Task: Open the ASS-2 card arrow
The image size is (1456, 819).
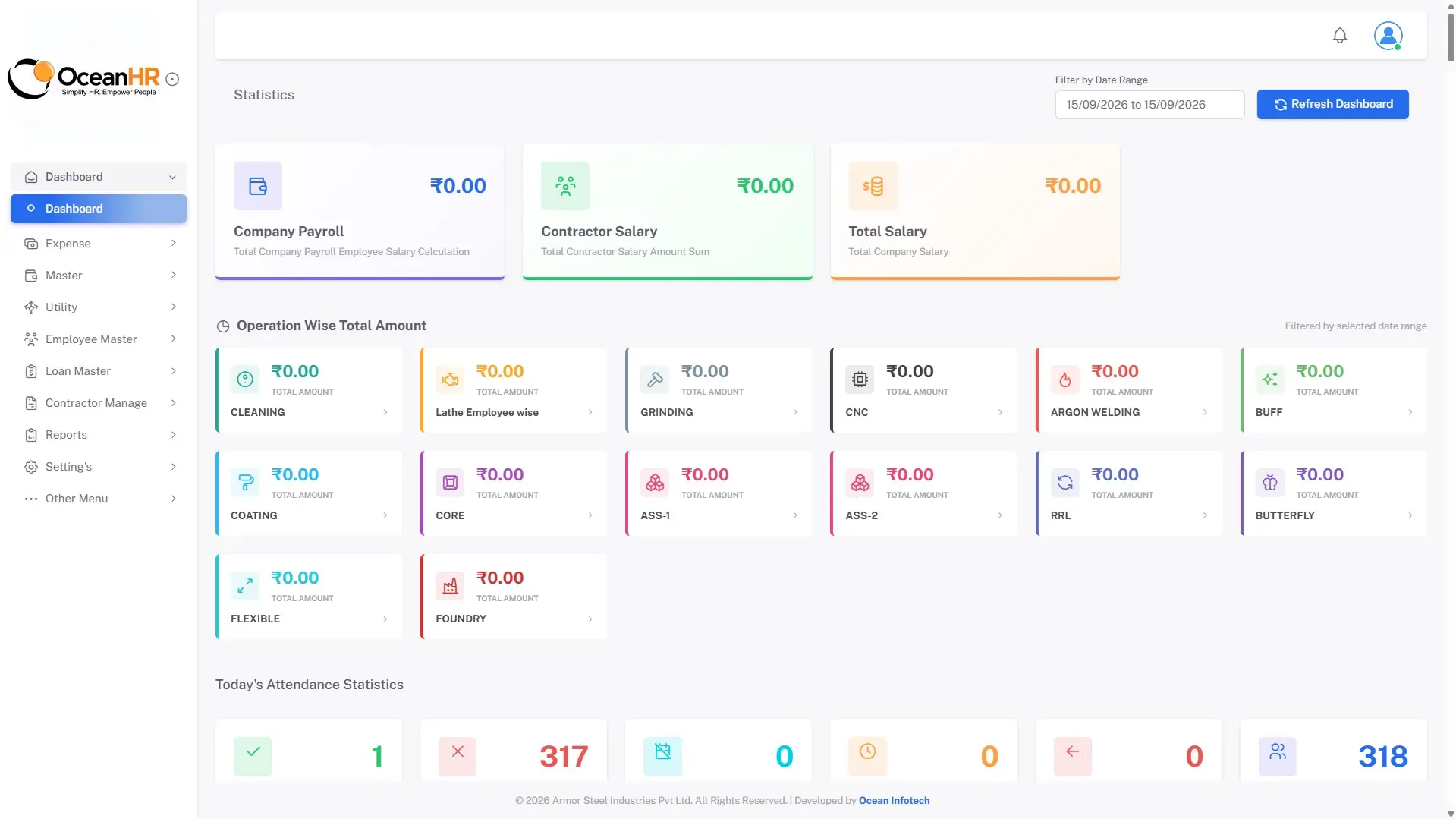Action: click(x=1000, y=515)
